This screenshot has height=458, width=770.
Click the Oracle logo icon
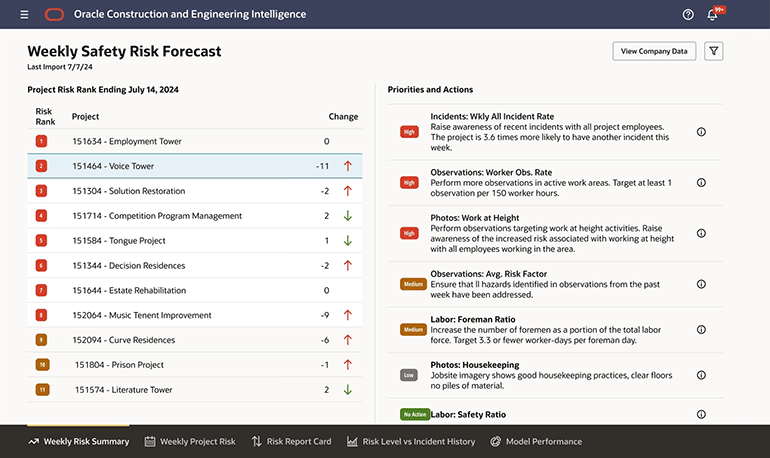54,15
